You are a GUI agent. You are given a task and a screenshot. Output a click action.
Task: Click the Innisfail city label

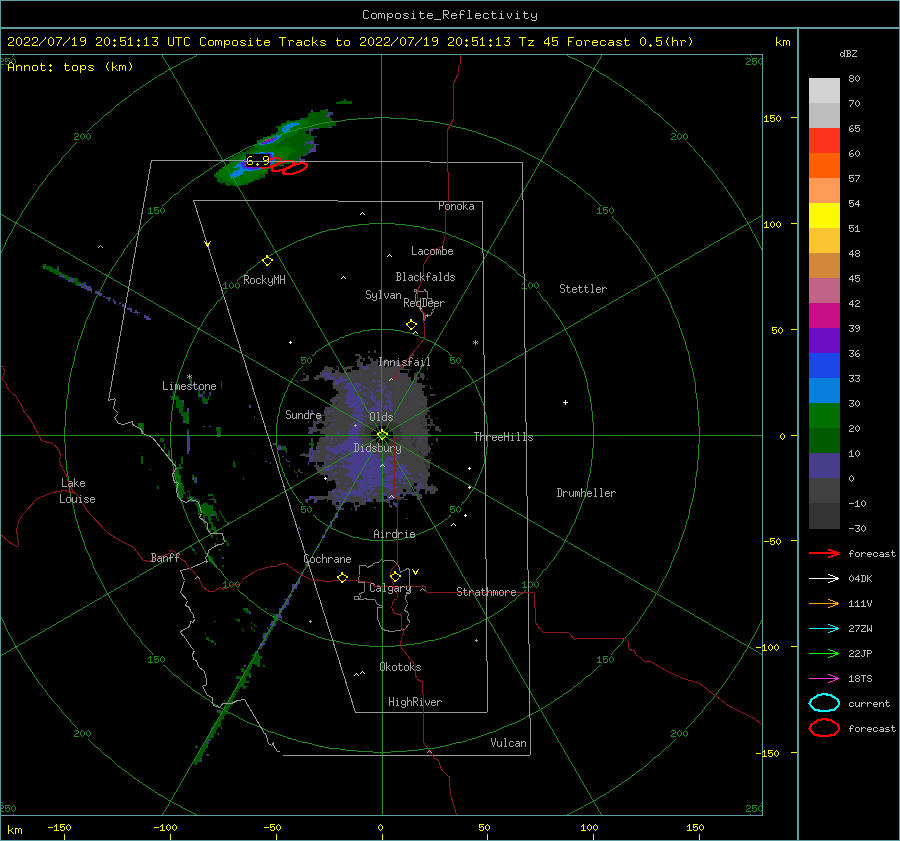coord(404,362)
